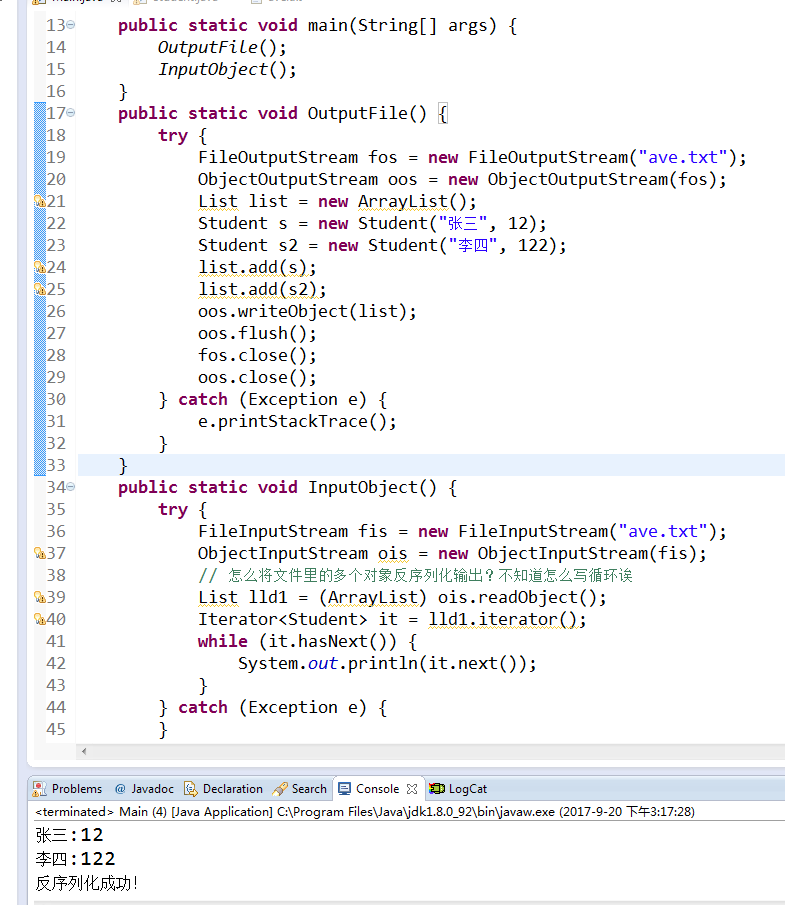Viewport: 785px width, 905px height.
Task: Click the '反序列化成功!' console output line
Action: pyautogui.click(x=87, y=884)
